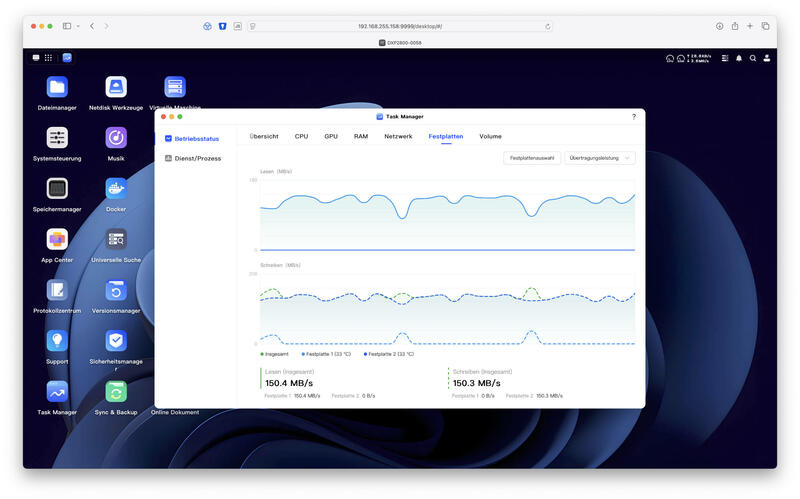Toggle the Festplatte 1 legend series
Viewport: 800px width, 499px height.
(x=326, y=354)
